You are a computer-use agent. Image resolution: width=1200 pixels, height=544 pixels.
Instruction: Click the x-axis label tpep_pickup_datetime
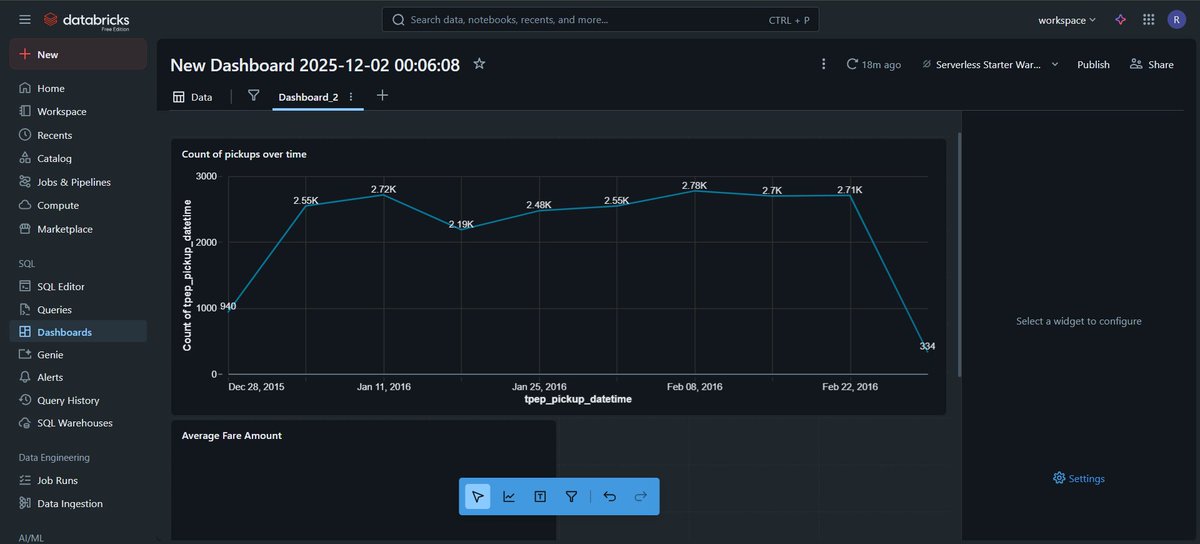pos(578,399)
